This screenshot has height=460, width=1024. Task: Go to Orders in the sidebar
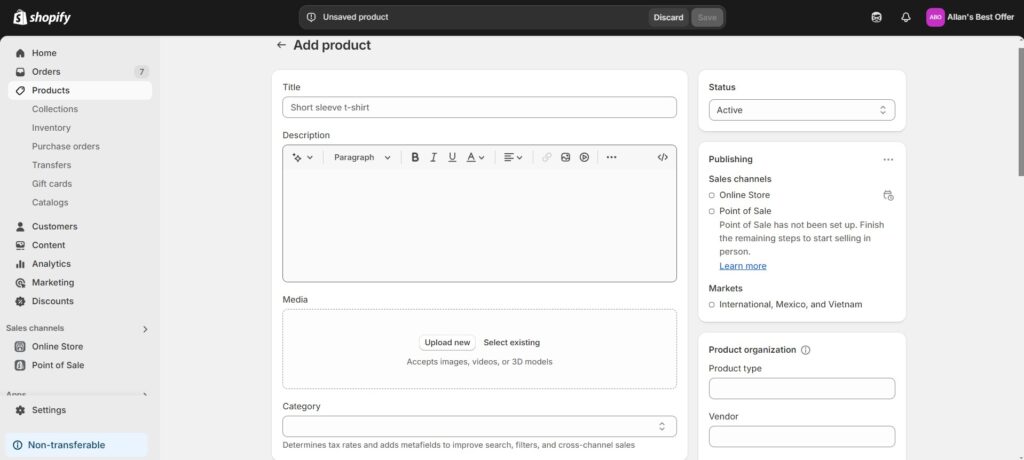point(46,72)
